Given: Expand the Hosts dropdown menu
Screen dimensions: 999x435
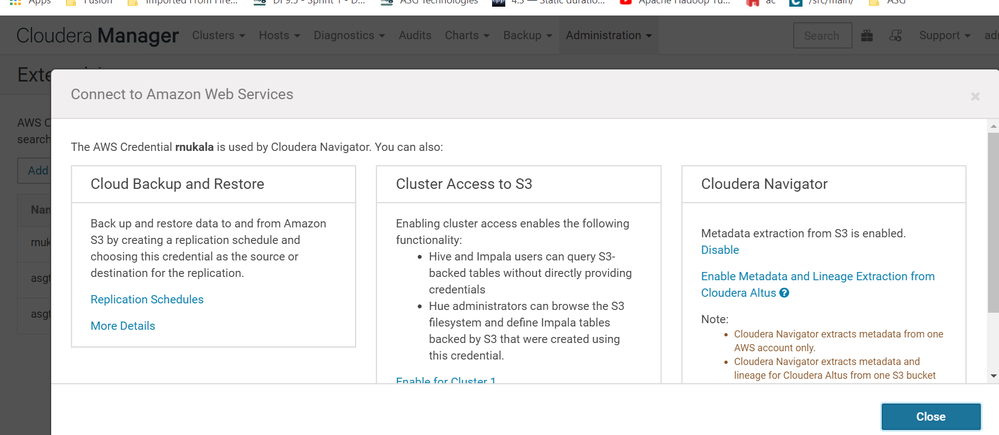Looking at the screenshot, I should point(279,36).
